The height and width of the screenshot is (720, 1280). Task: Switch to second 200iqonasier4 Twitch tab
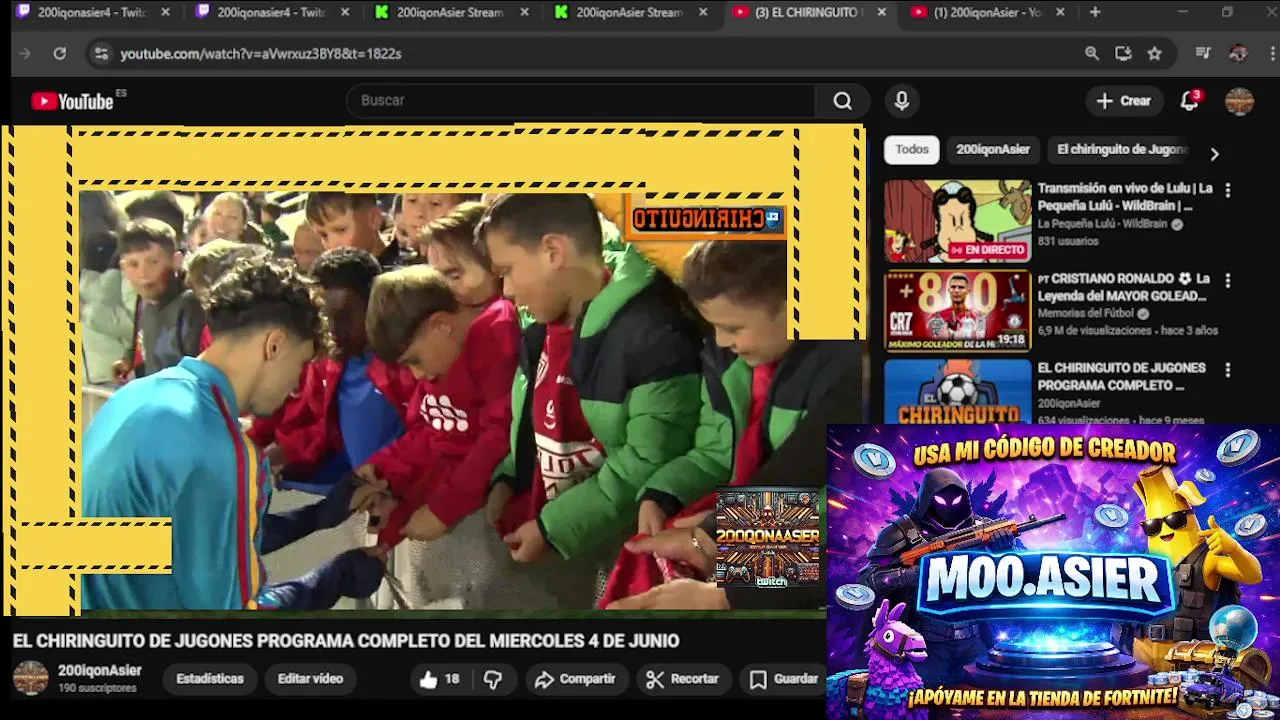(x=271, y=12)
